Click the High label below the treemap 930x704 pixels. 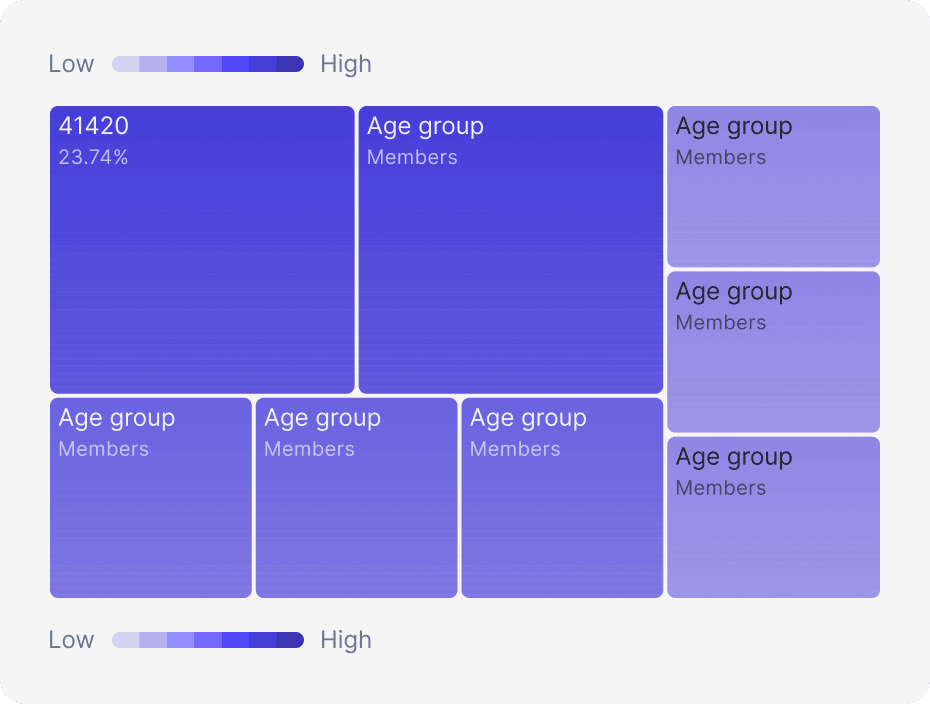346,640
